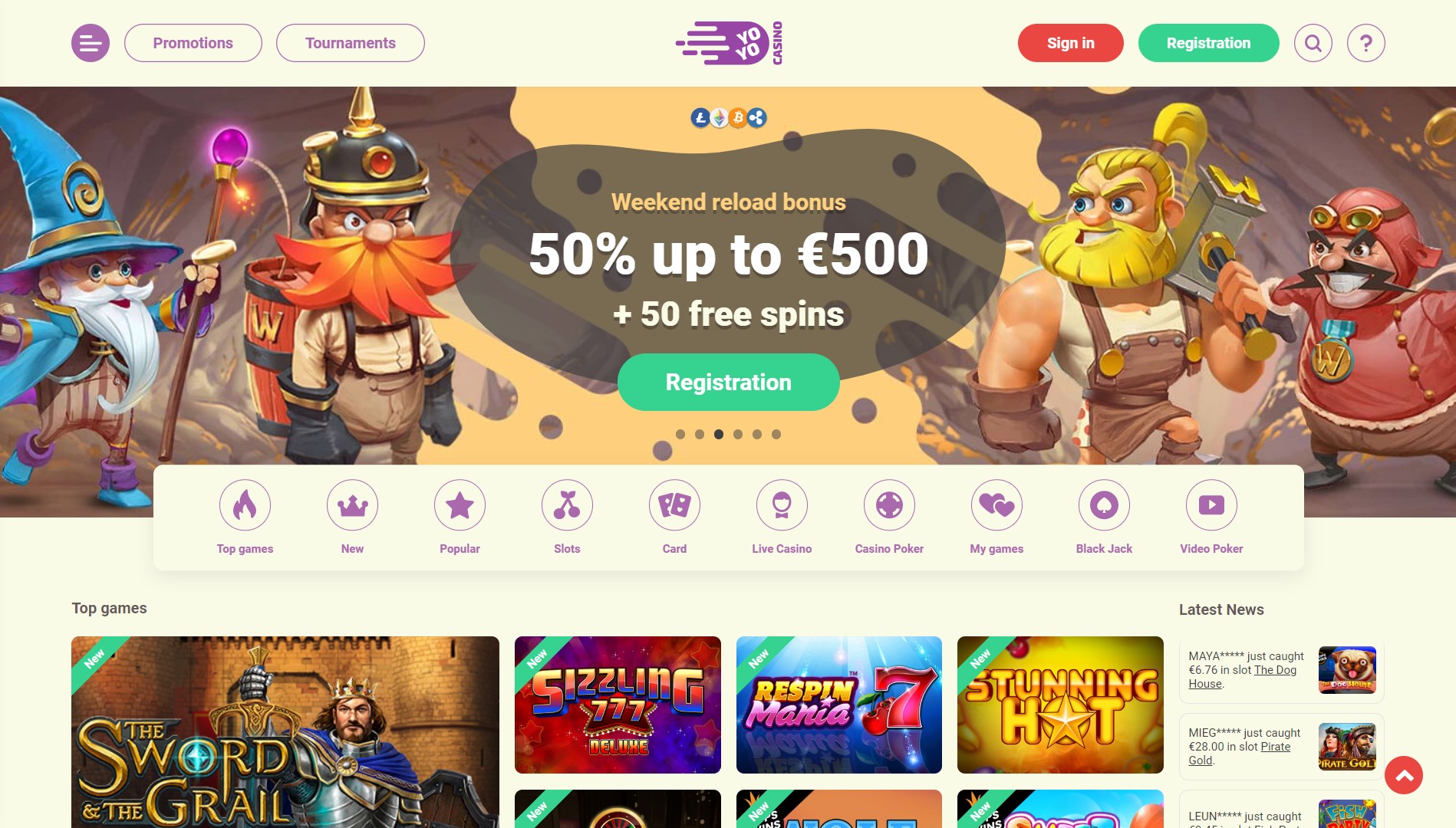This screenshot has width=1456, height=828.
Task: Click the red scroll-to-top arrow
Action: [1404, 775]
